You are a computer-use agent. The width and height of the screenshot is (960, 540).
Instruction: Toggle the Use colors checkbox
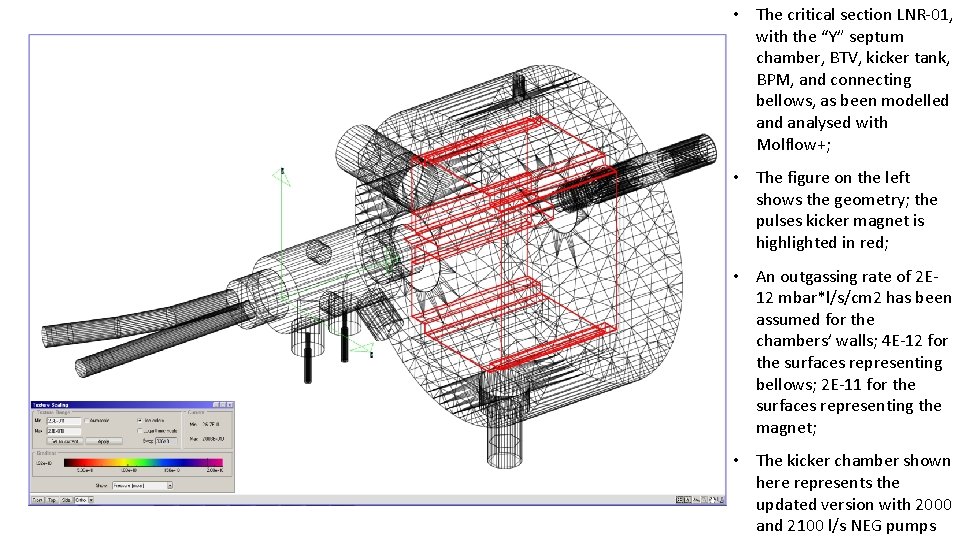click(140, 421)
